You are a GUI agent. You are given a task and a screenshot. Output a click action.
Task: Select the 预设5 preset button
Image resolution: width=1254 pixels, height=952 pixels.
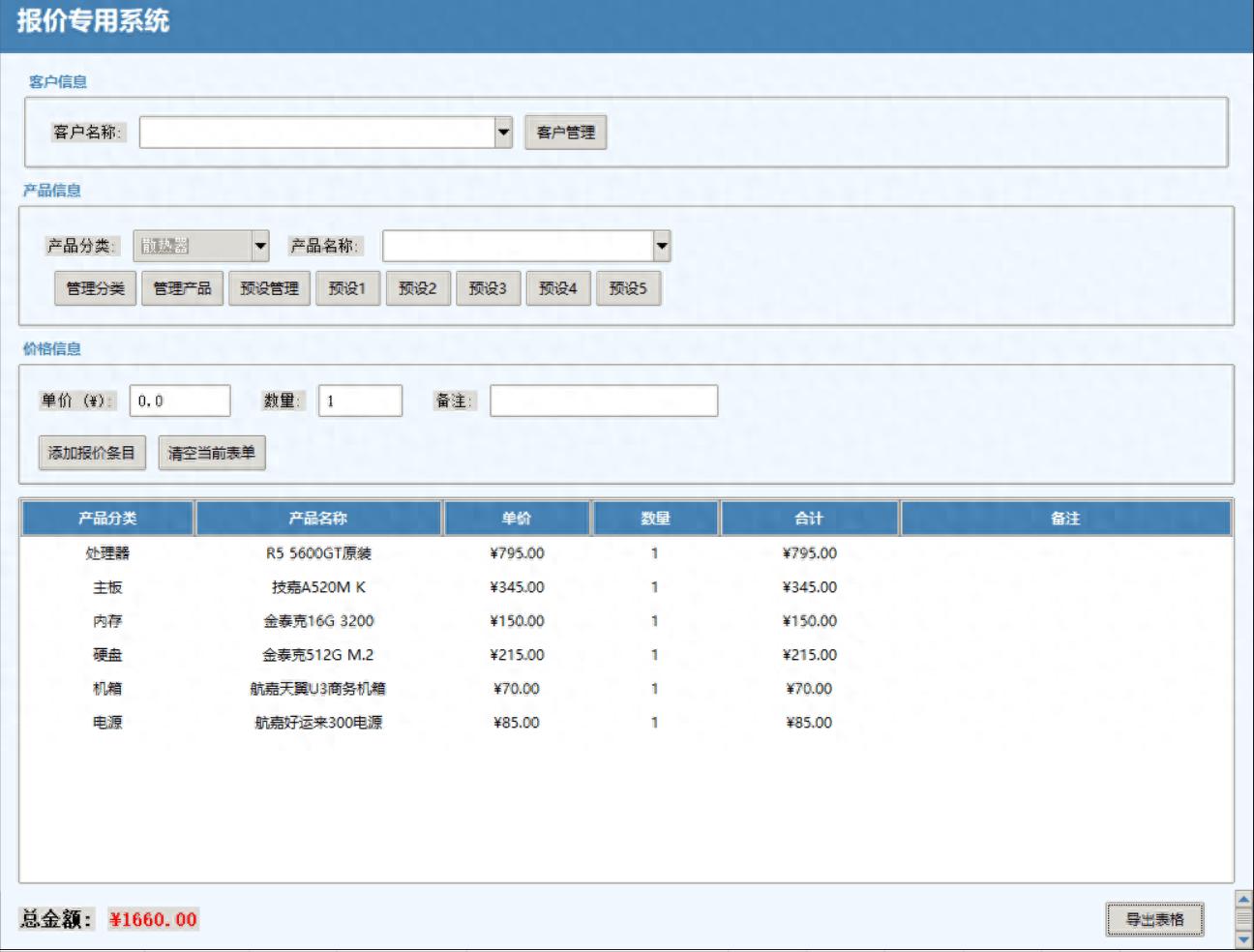point(630,288)
